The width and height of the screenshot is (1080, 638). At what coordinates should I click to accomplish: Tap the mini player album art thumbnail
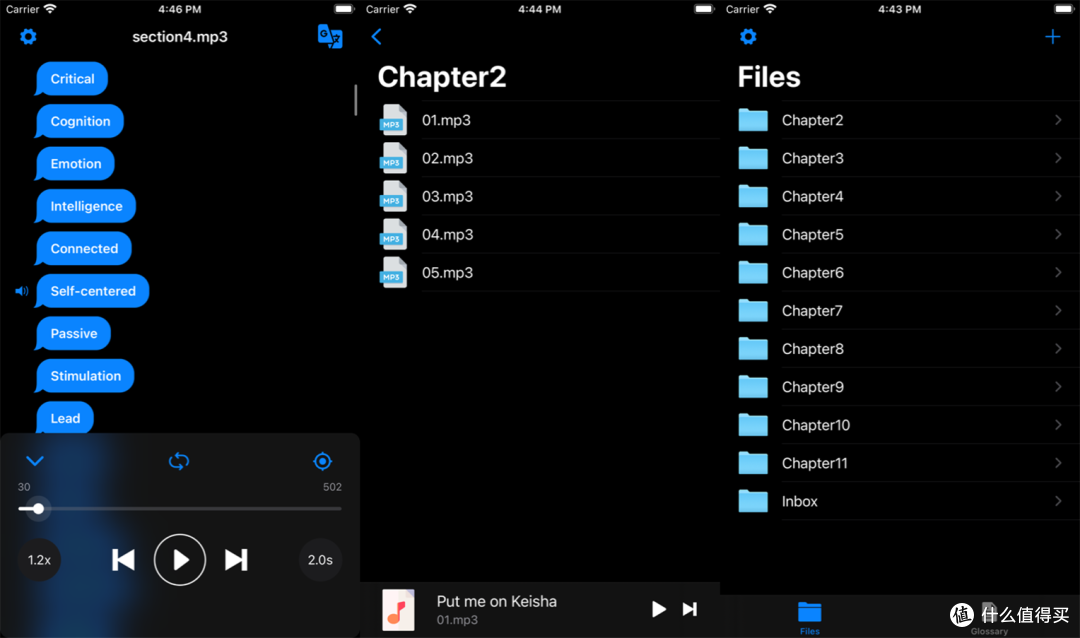click(398, 610)
